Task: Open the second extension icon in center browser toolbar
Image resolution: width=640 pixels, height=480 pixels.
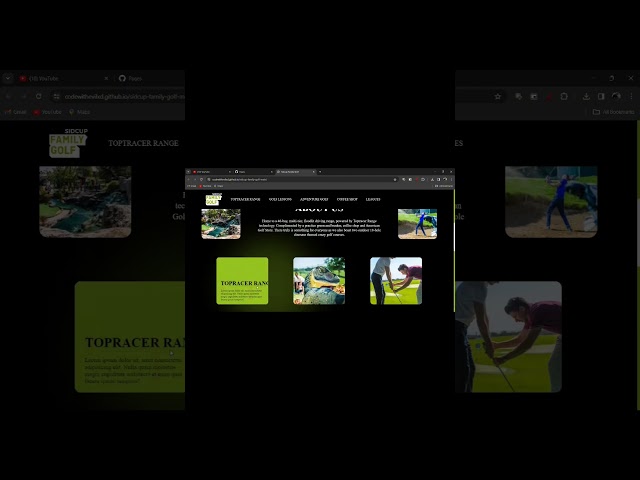Action: [410, 180]
